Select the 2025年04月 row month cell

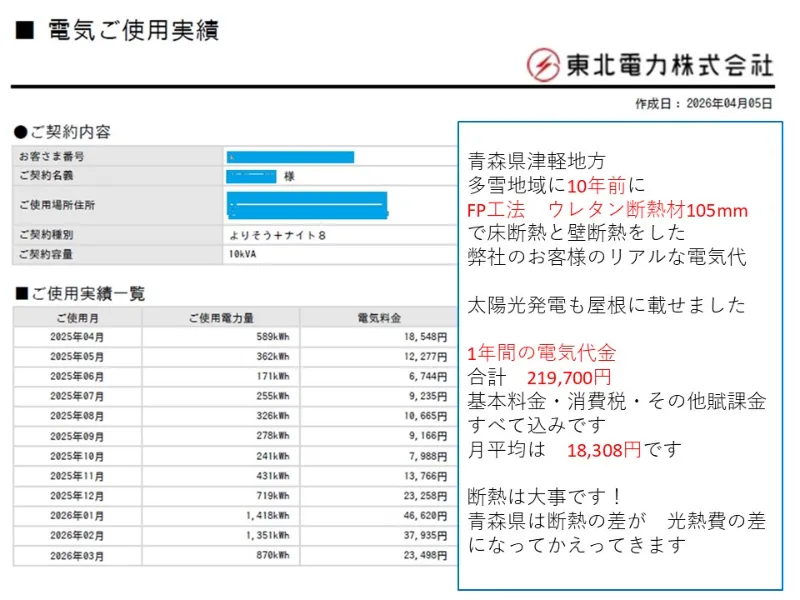click(x=77, y=337)
